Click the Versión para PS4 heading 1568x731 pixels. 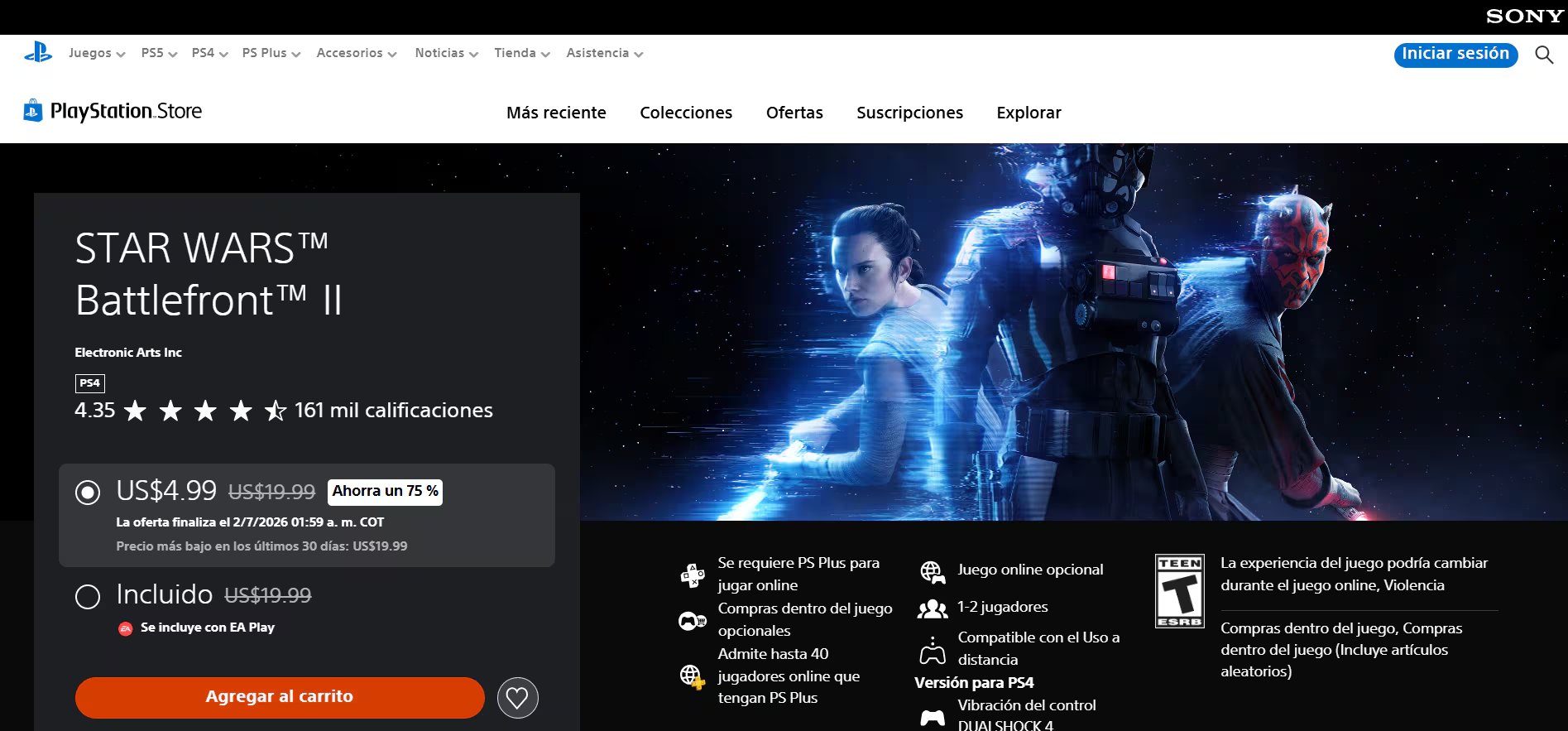[974, 683]
